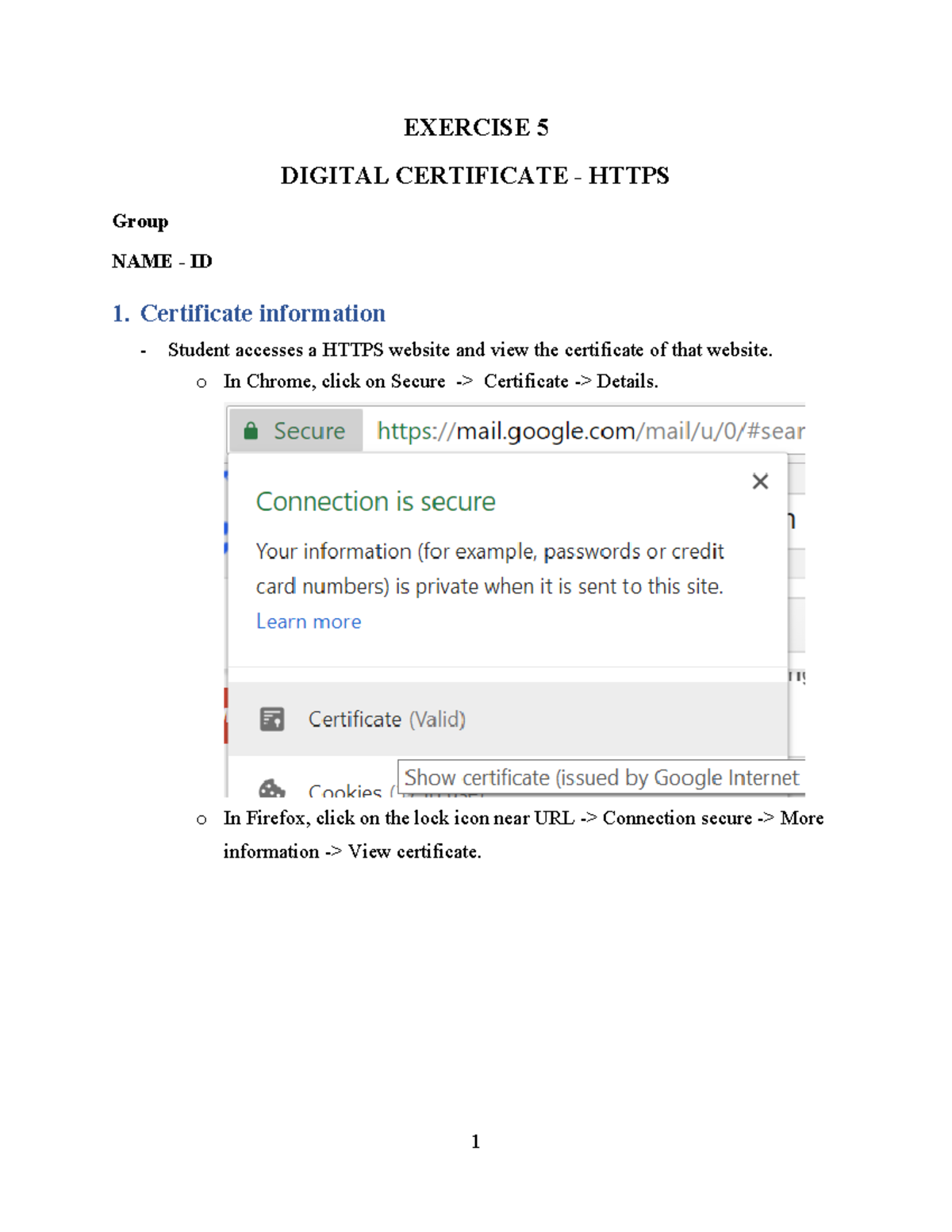Click the Student accesses a HTTPS website line
This screenshot has width=952, height=1232.
tap(470, 350)
